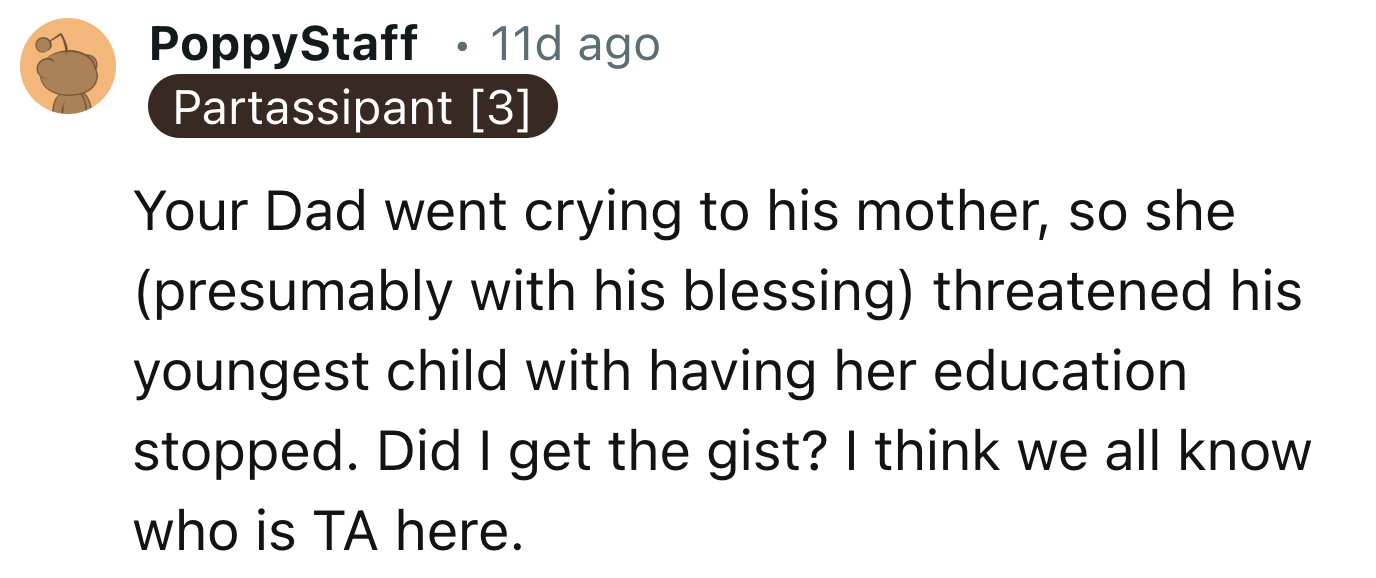
Task: Click the 11d ago timestamp
Action: (x=574, y=44)
